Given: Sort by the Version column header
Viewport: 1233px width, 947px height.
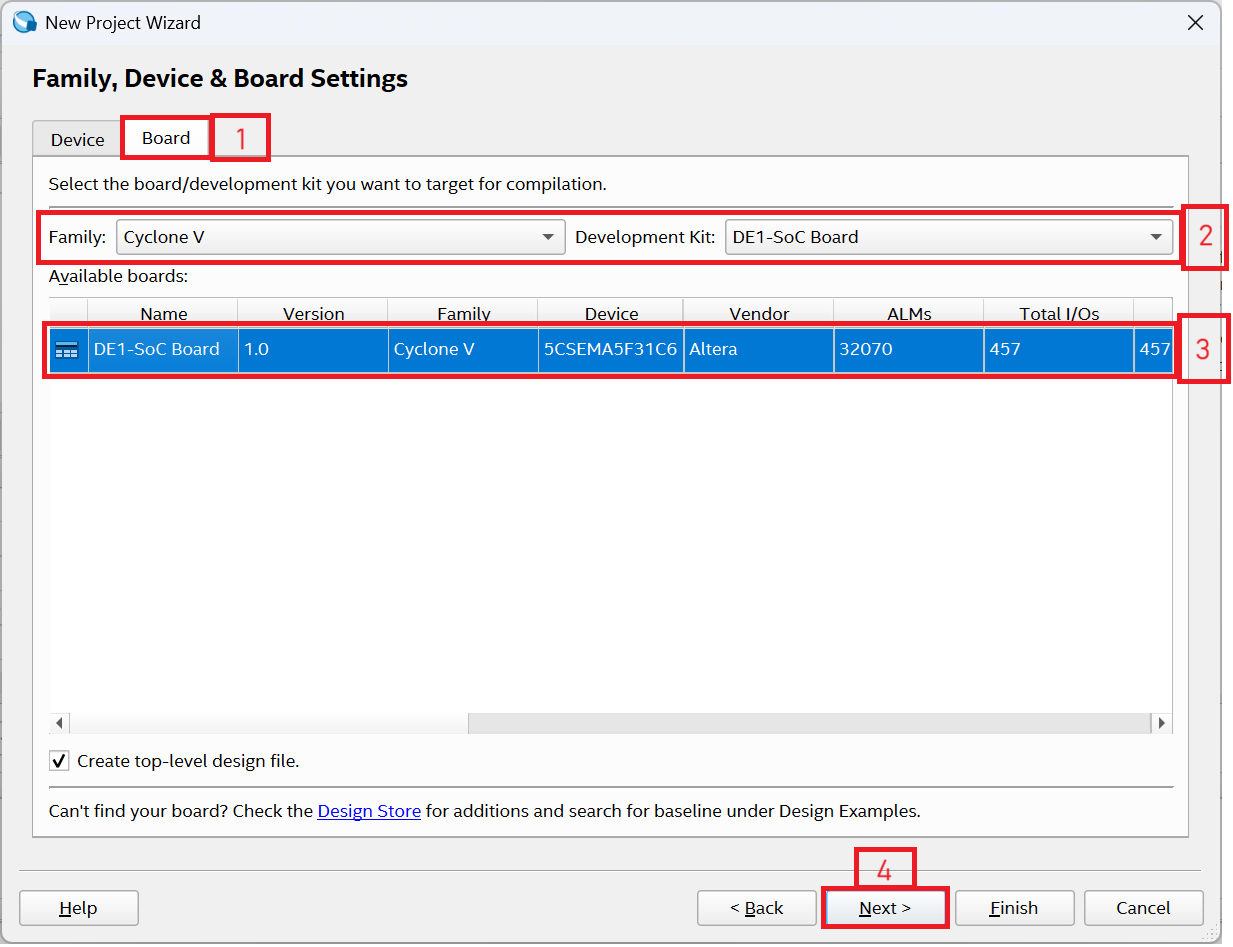Looking at the screenshot, I should point(313,313).
